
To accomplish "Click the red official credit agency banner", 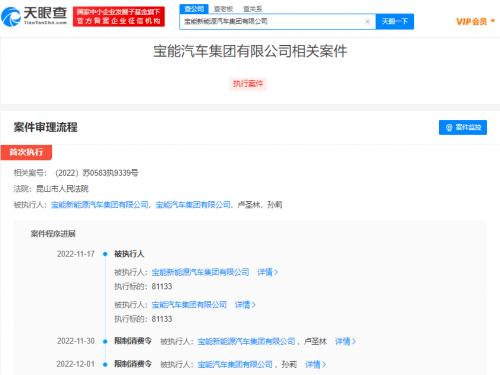I will tap(119, 16).
